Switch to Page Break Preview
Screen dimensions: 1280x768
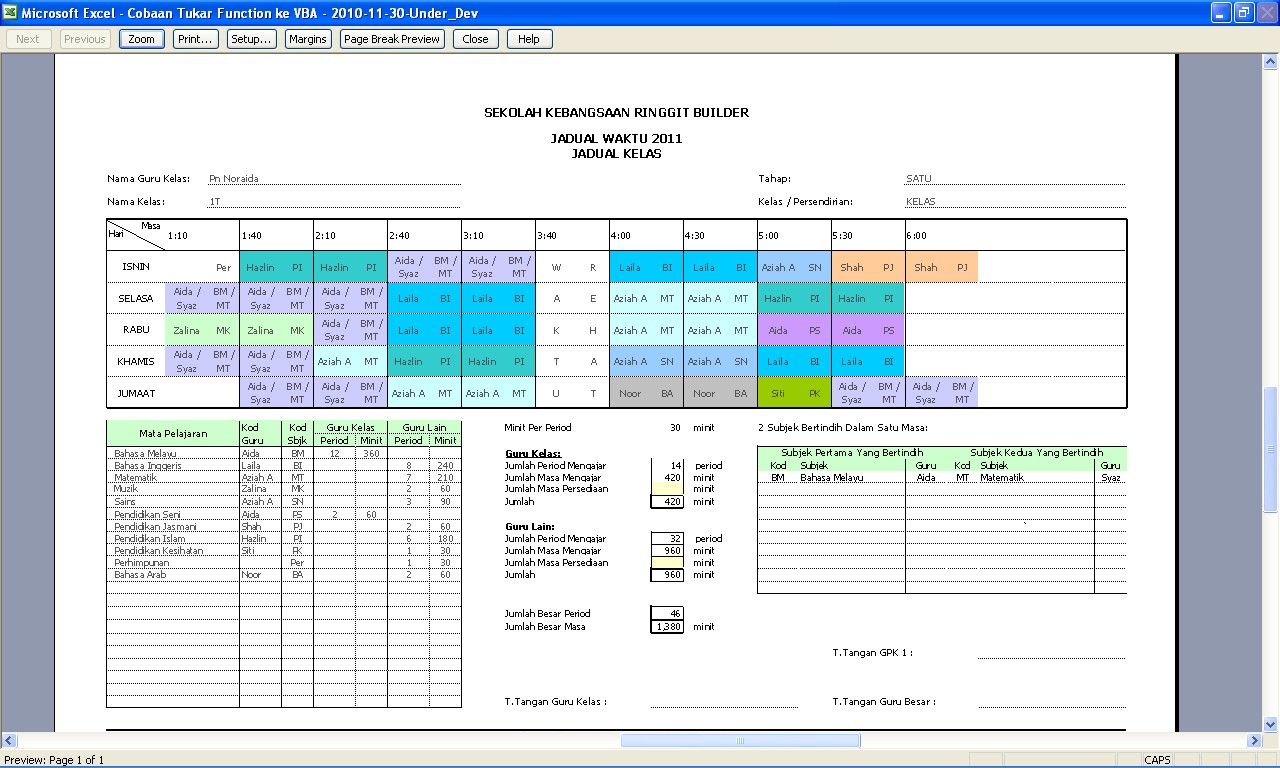(392, 39)
